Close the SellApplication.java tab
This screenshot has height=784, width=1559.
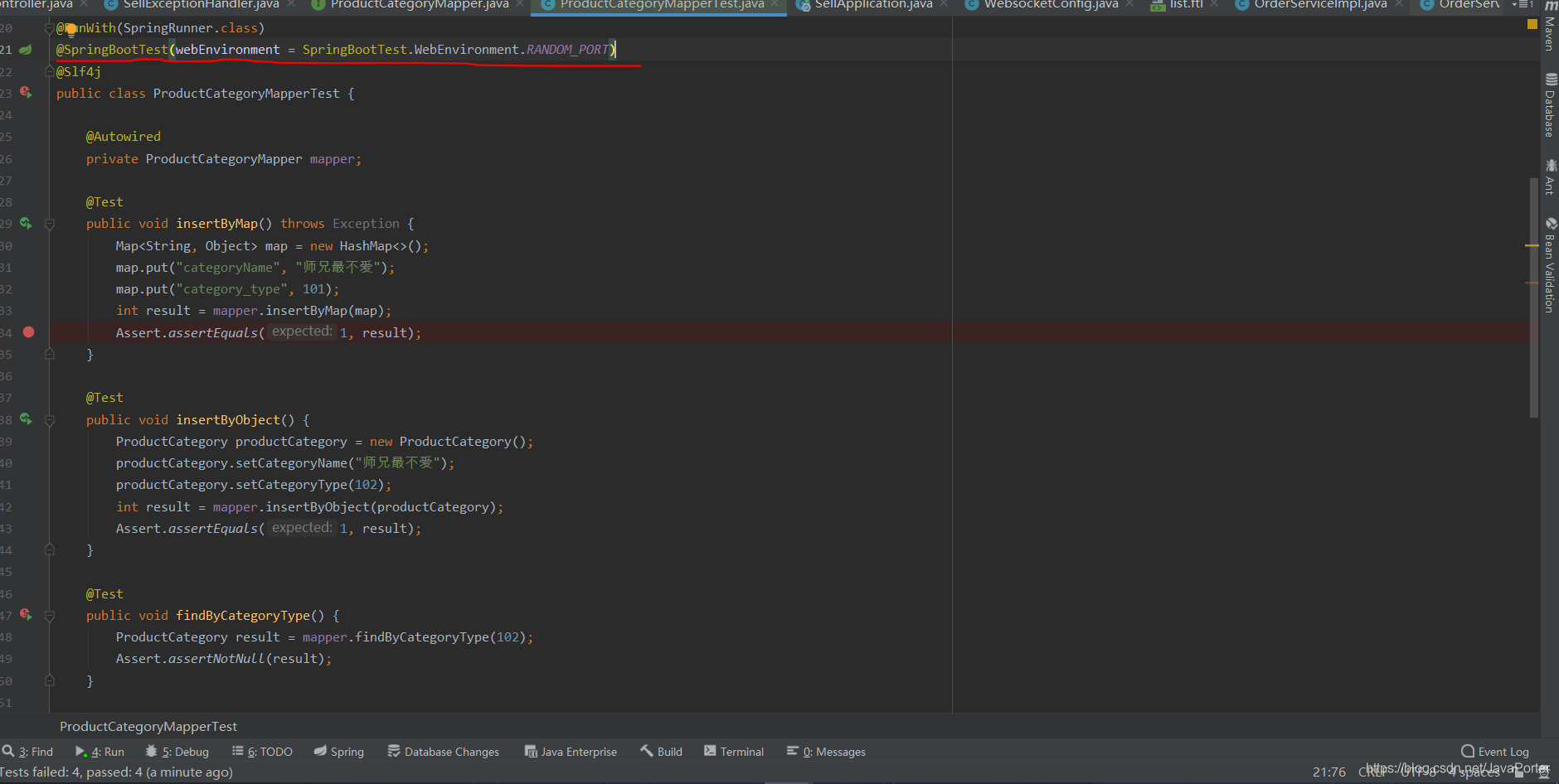(944, 4)
